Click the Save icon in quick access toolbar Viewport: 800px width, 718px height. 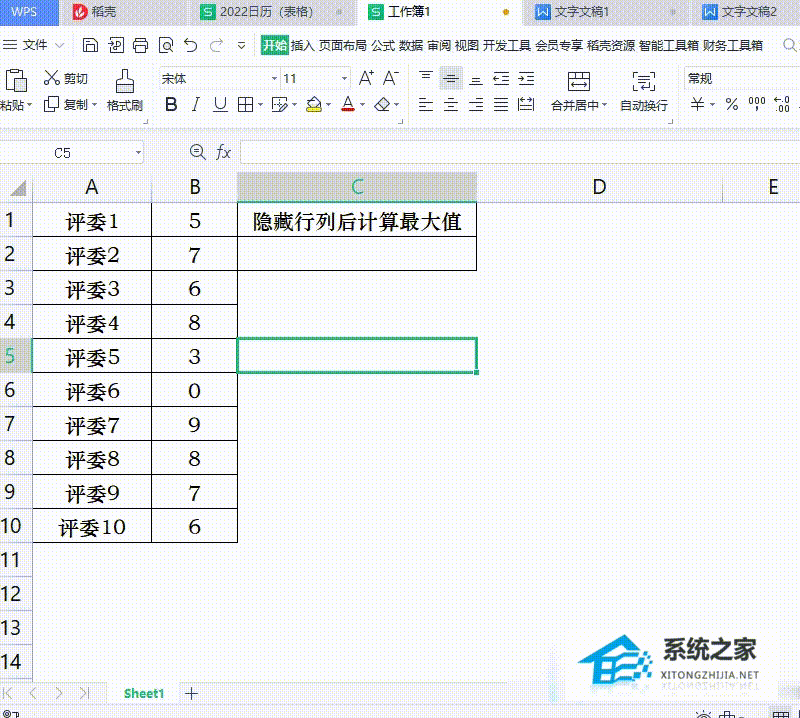(x=91, y=46)
